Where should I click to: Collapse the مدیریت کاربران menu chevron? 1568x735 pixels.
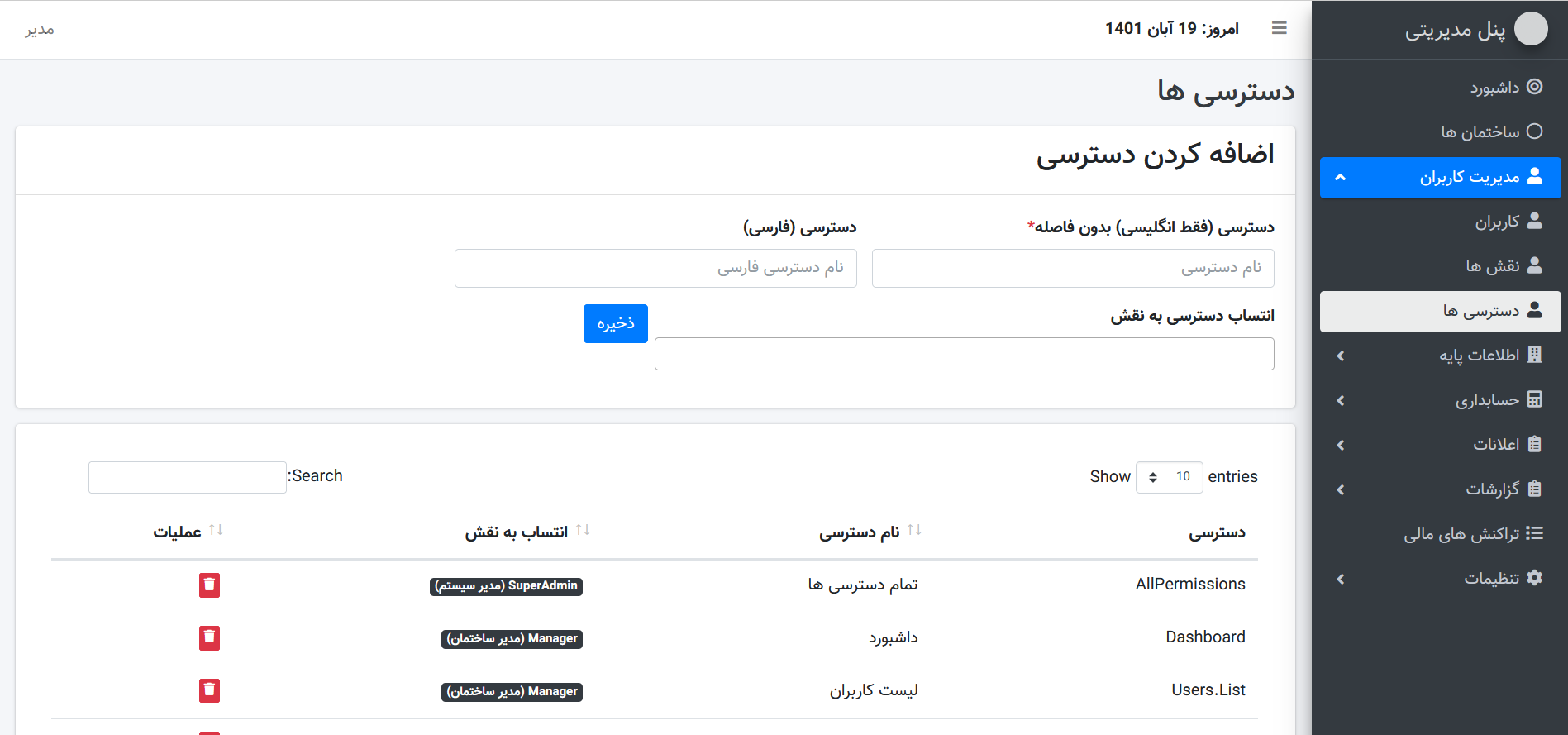(x=1341, y=177)
